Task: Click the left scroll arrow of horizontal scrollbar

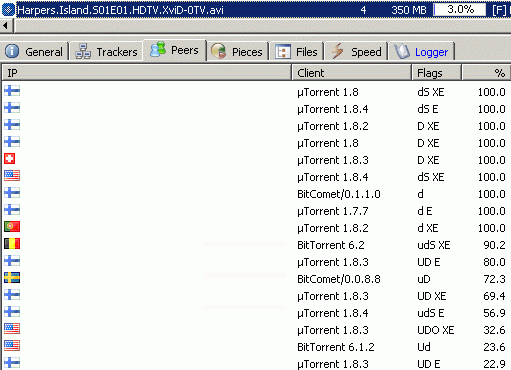Action: tap(6, 26)
